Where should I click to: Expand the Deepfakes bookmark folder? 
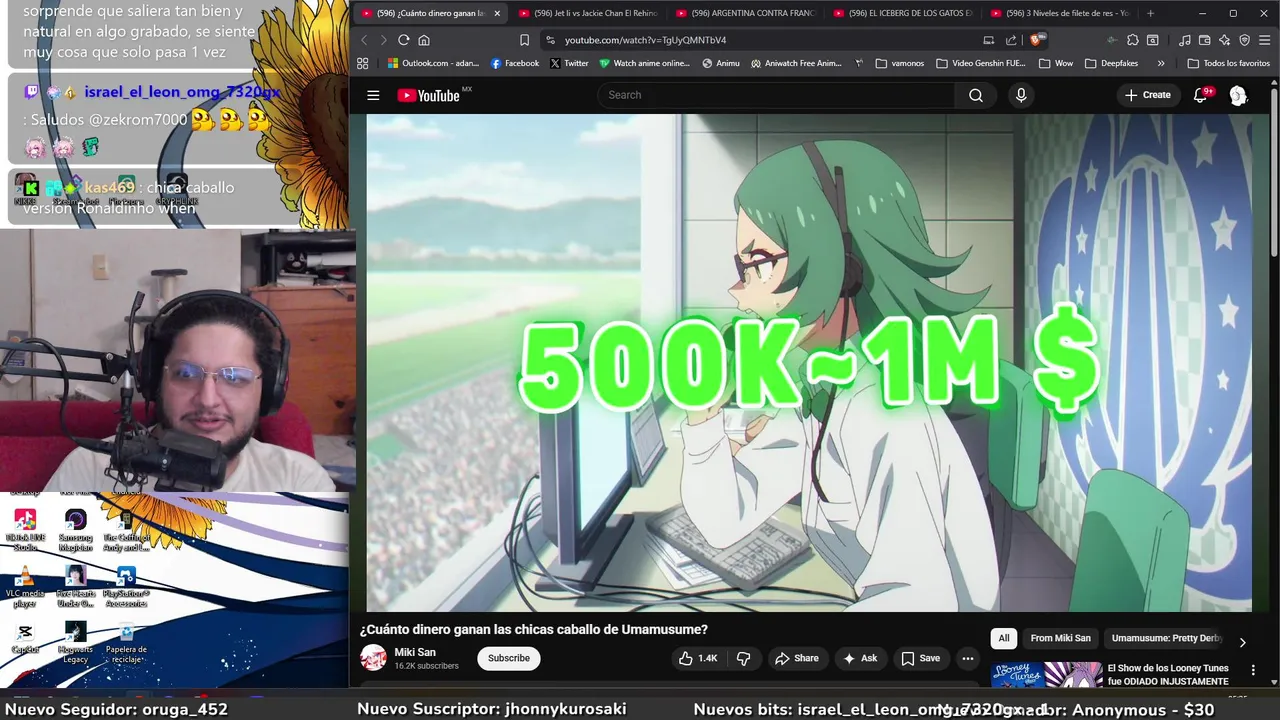click(1111, 63)
